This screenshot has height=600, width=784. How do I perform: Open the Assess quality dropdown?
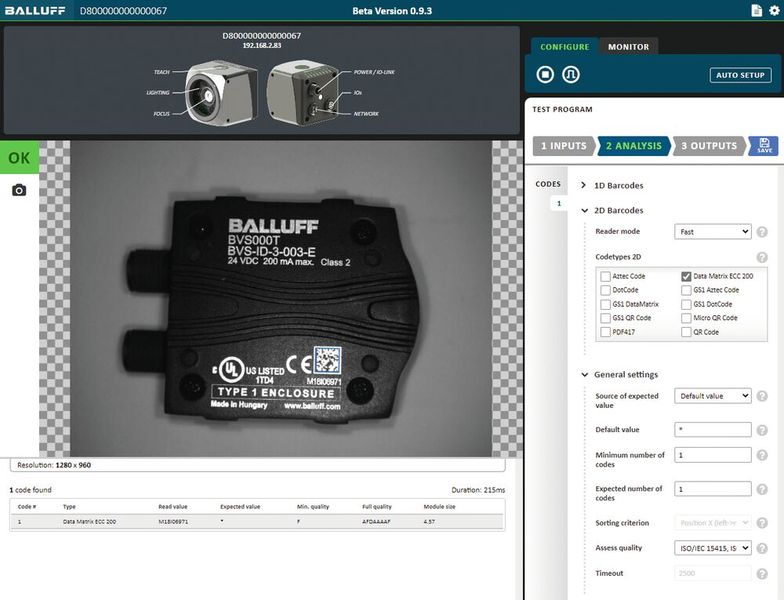pos(712,548)
